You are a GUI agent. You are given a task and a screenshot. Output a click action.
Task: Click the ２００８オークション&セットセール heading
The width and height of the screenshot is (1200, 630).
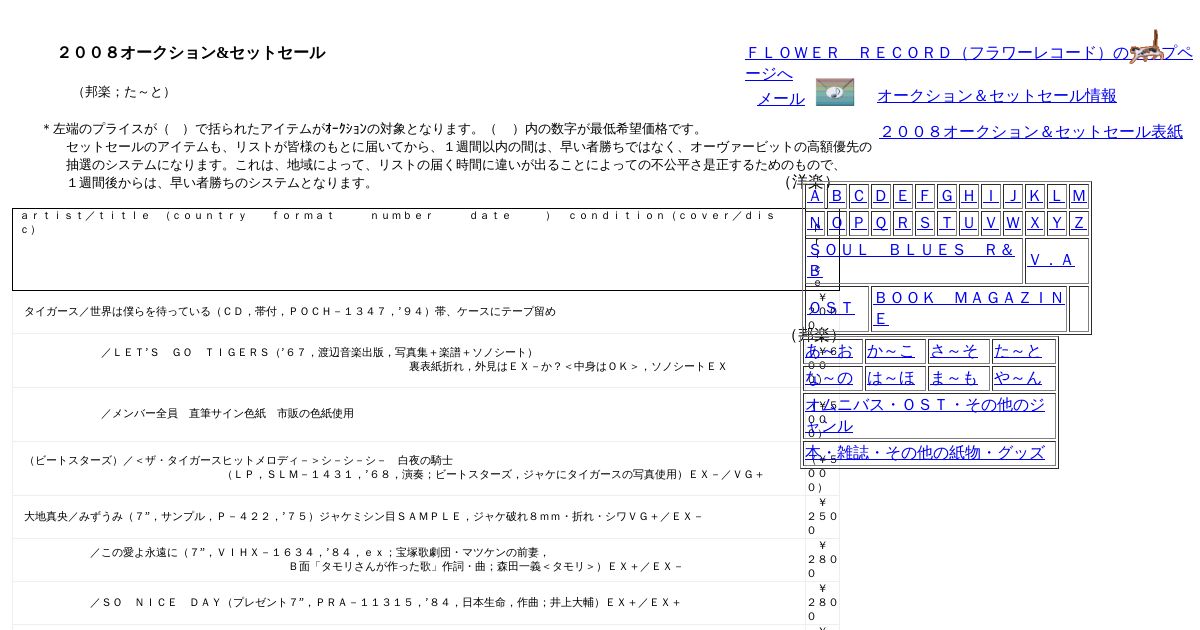coord(191,53)
